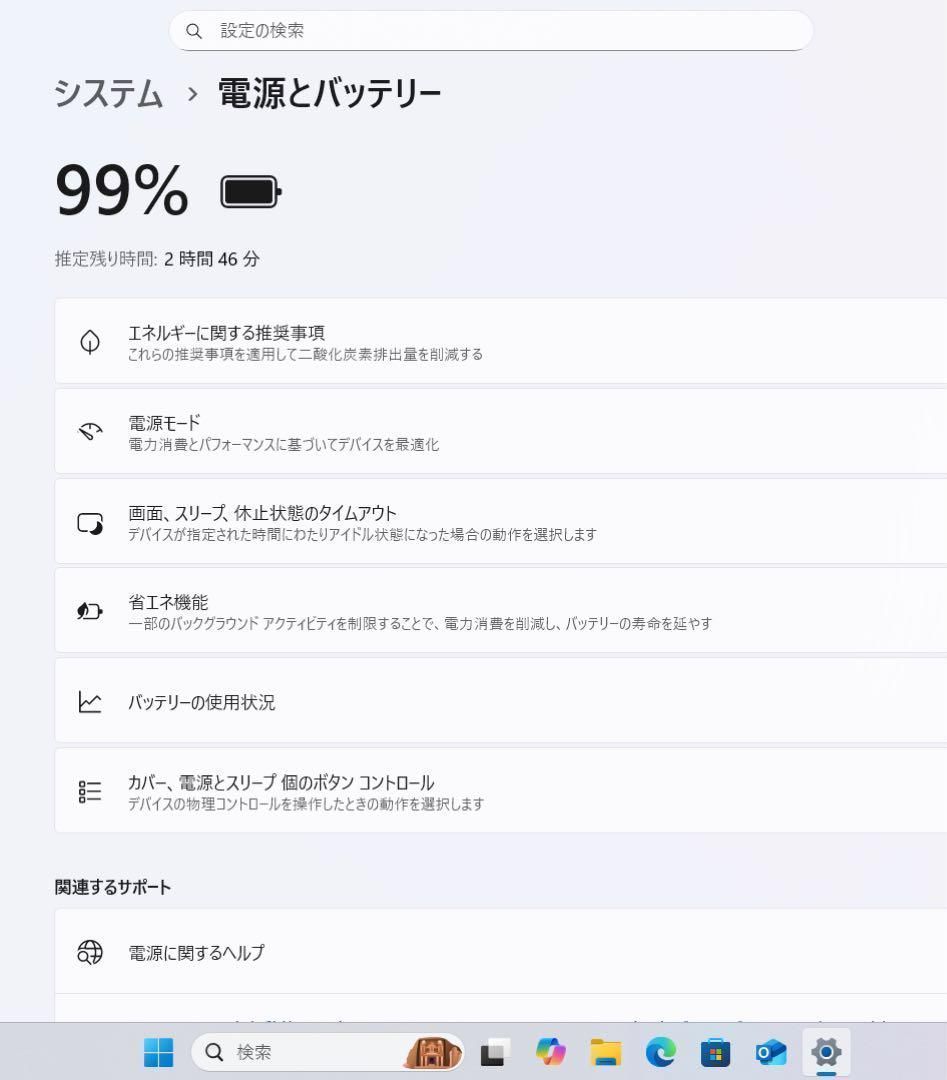Open the Settings gear in the taskbar

tap(826, 1052)
